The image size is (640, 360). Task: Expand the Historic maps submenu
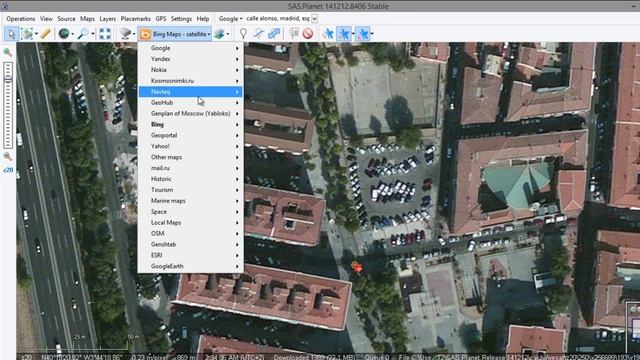click(x=191, y=179)
